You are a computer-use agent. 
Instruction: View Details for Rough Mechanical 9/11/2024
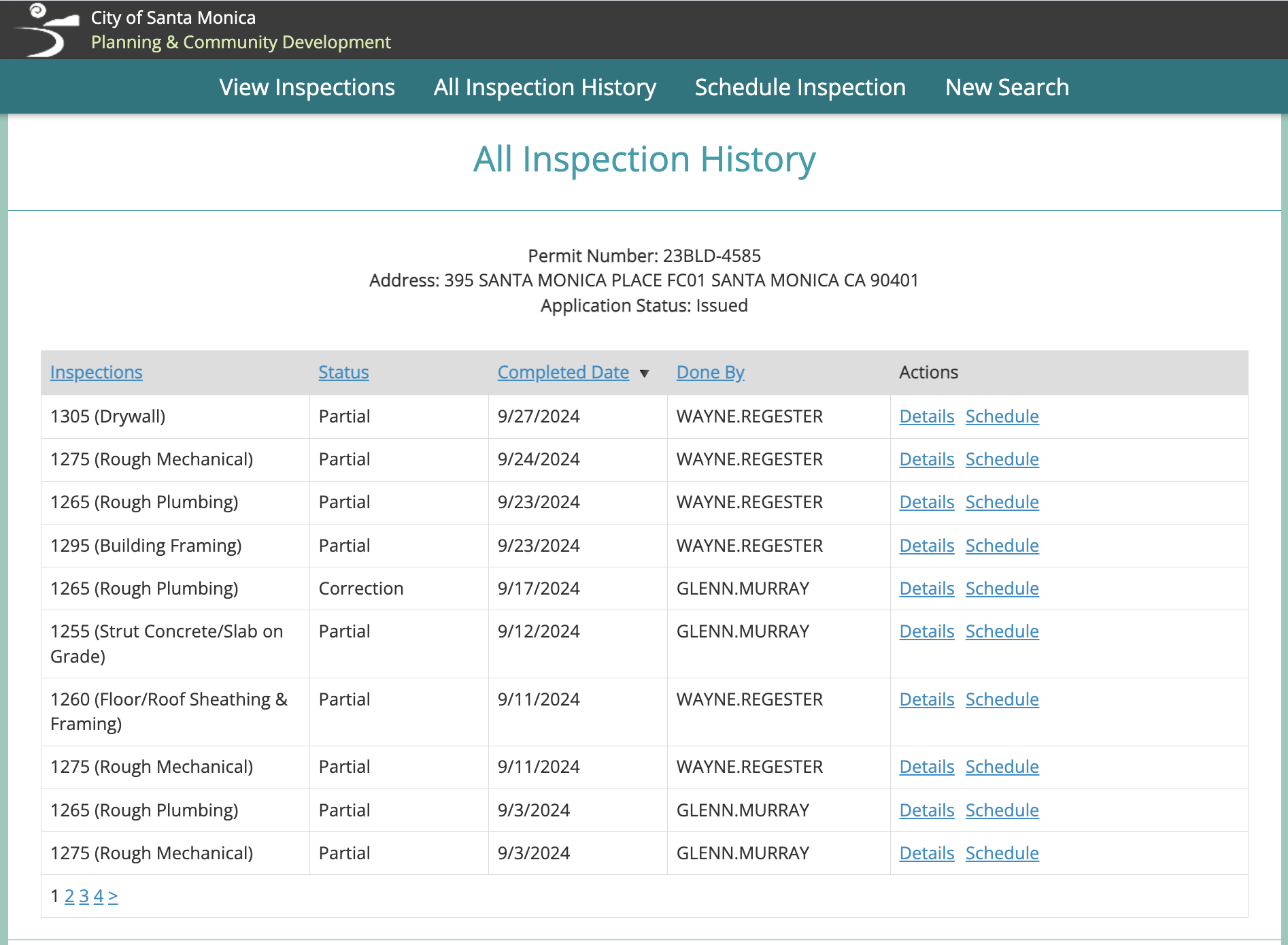click(926, 767)
